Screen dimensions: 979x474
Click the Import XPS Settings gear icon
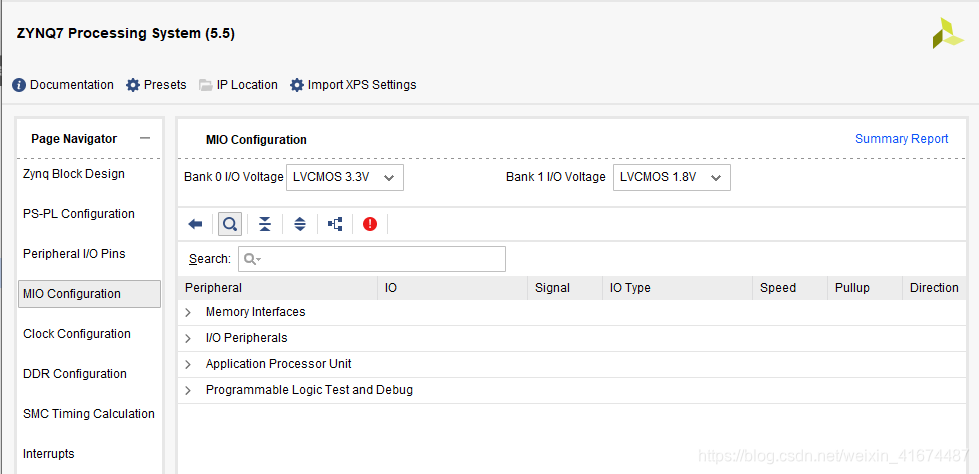coord(297,85)
